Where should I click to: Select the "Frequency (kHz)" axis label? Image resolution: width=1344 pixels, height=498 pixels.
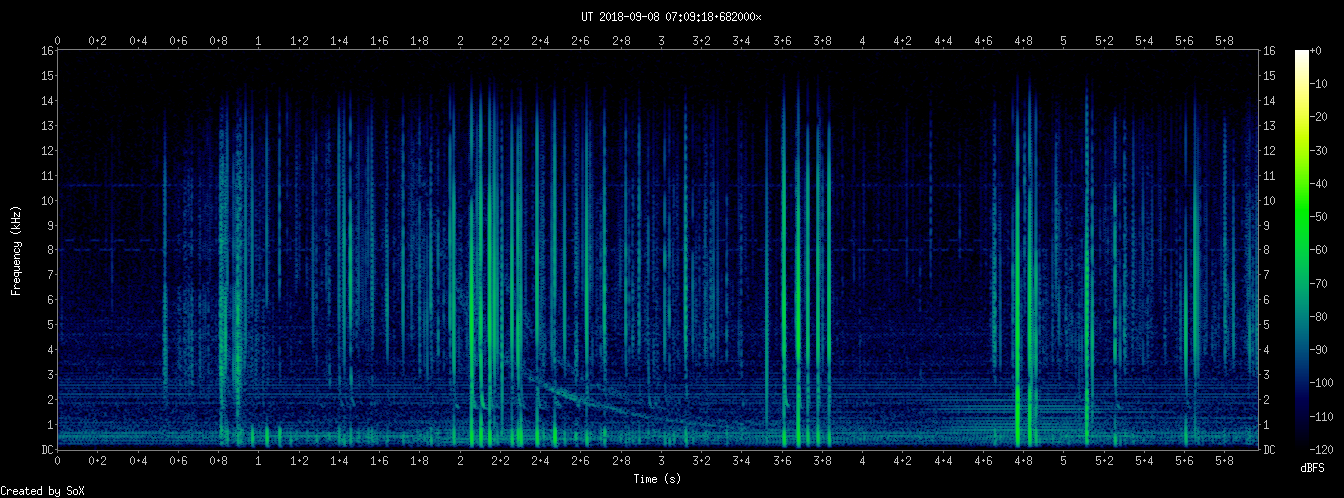(16, 248)
